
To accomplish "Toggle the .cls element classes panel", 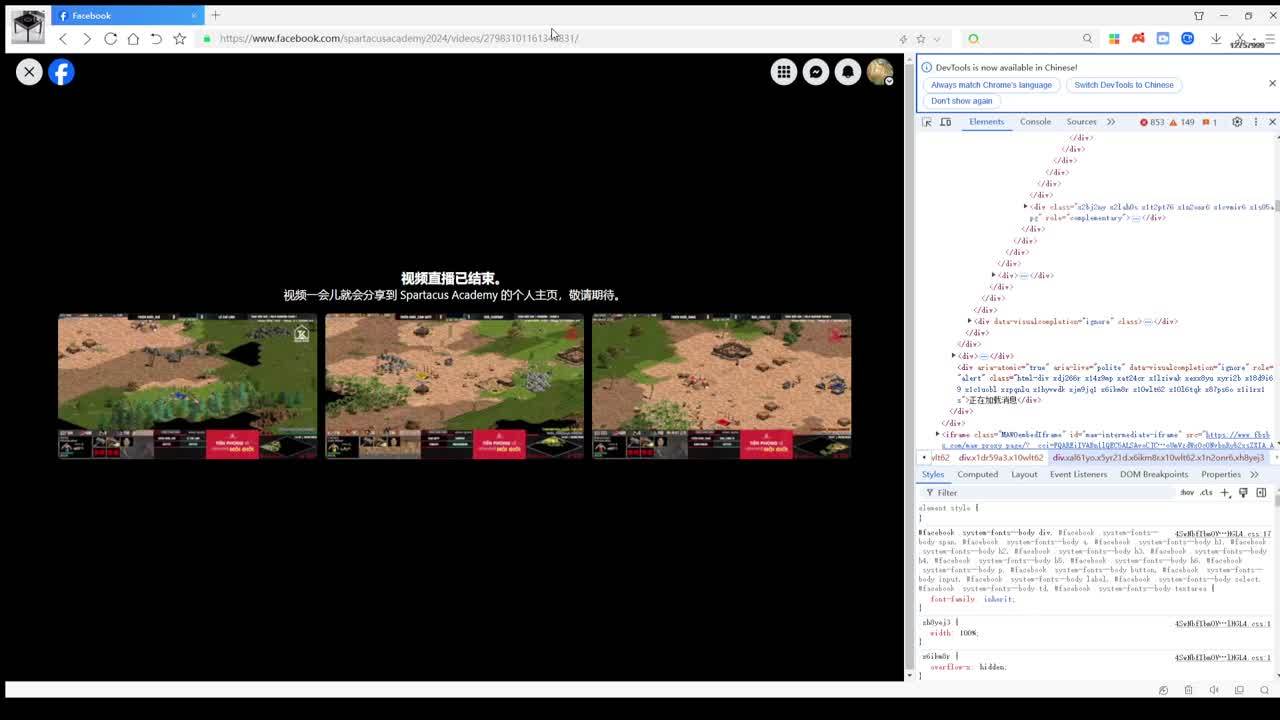I will click(1206, 493).
